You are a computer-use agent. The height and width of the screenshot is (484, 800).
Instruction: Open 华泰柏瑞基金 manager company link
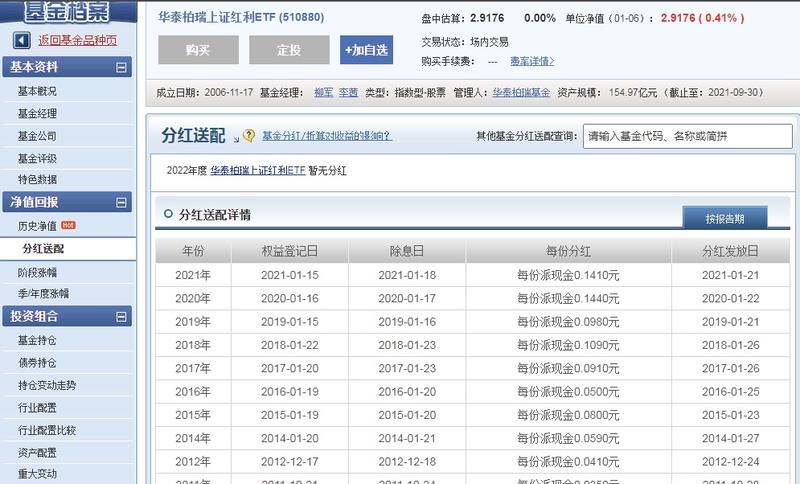[521, 93]
